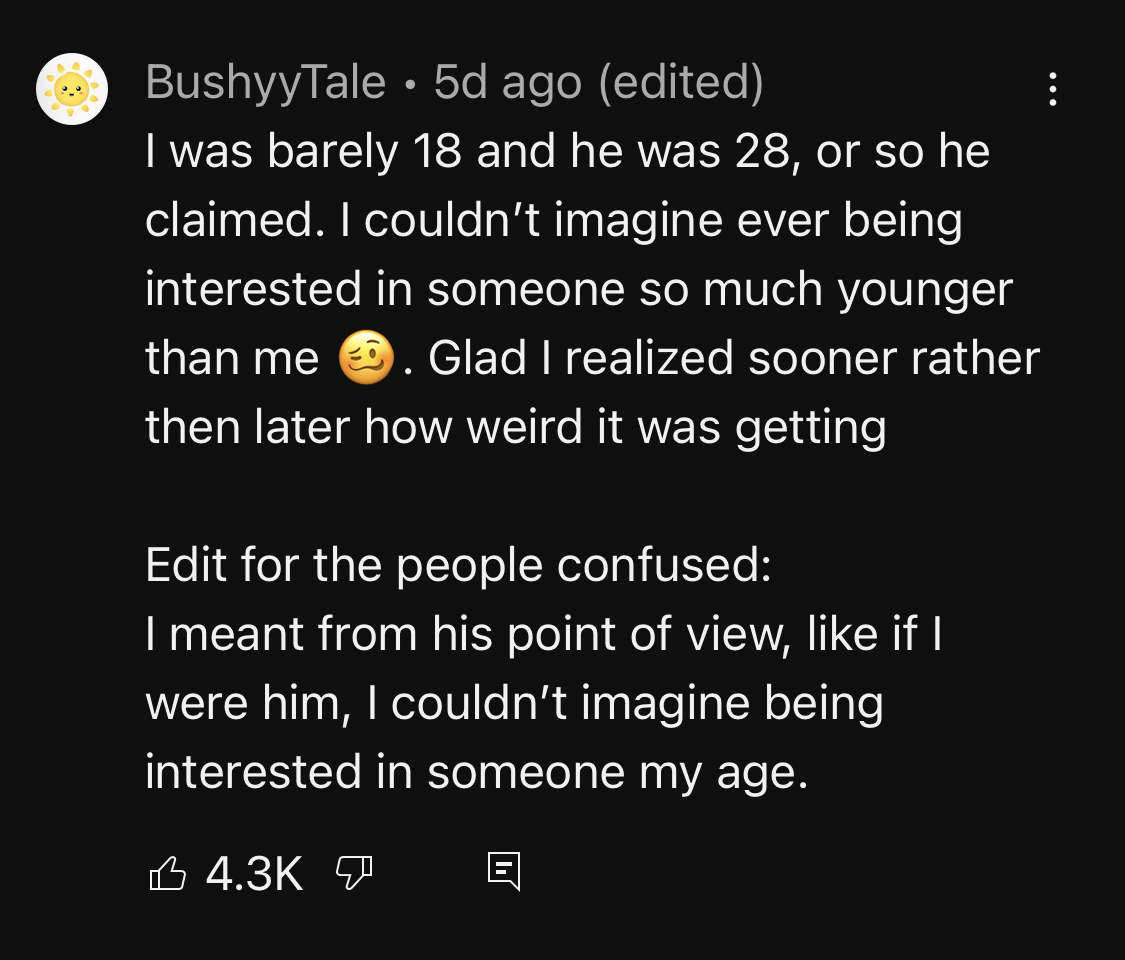
Task: Open the three-dot more options menu
Action: pos(1053,89)
